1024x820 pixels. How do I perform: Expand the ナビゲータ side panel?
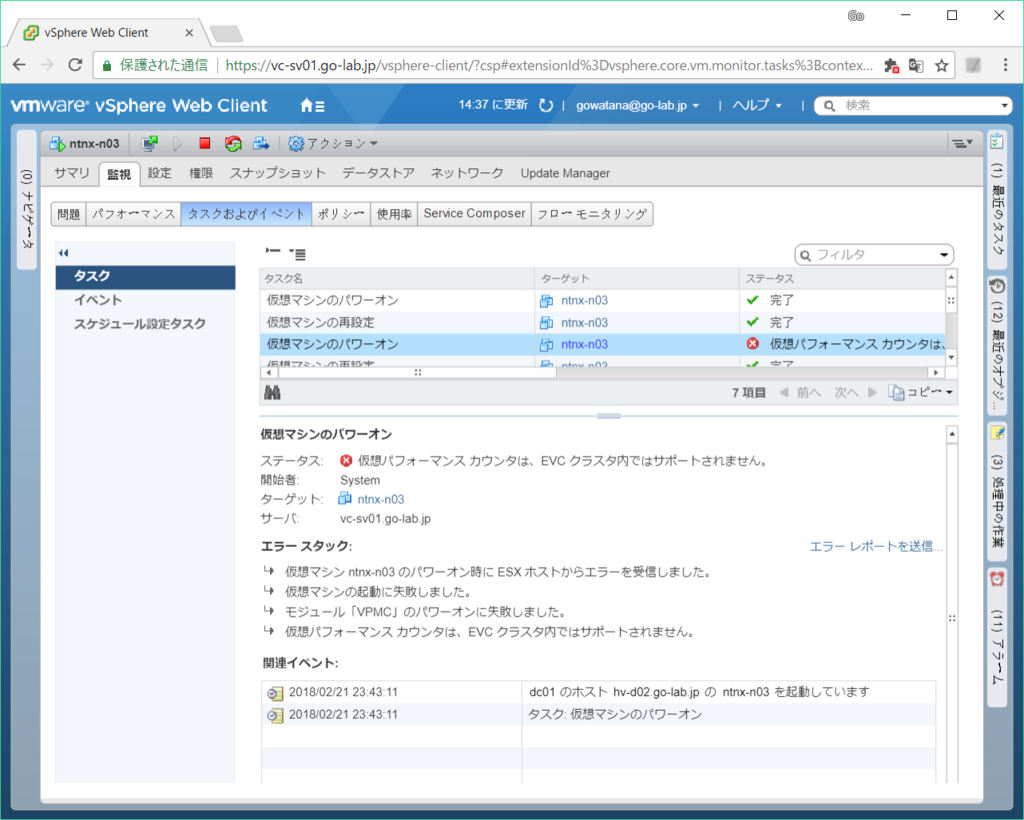click(x=26, y=199)
